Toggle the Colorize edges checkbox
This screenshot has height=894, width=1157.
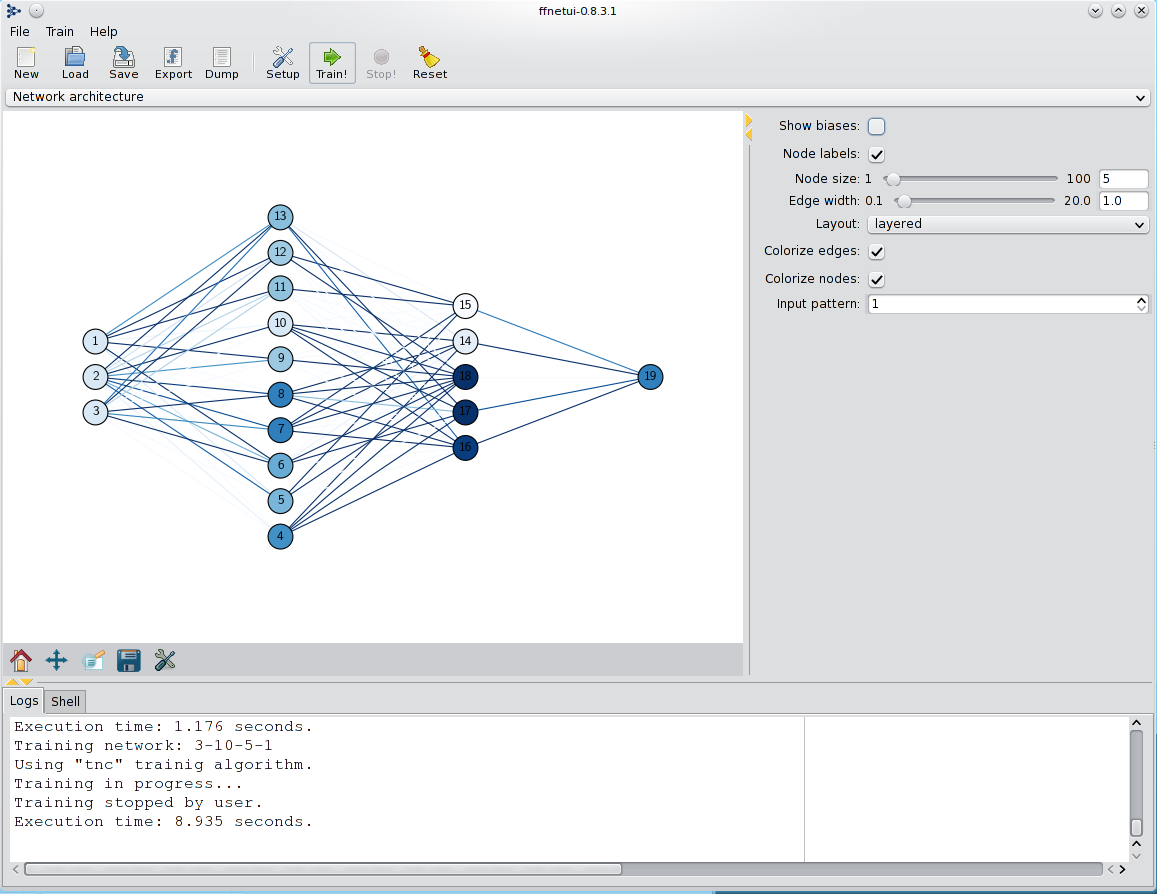coord(877,252)
